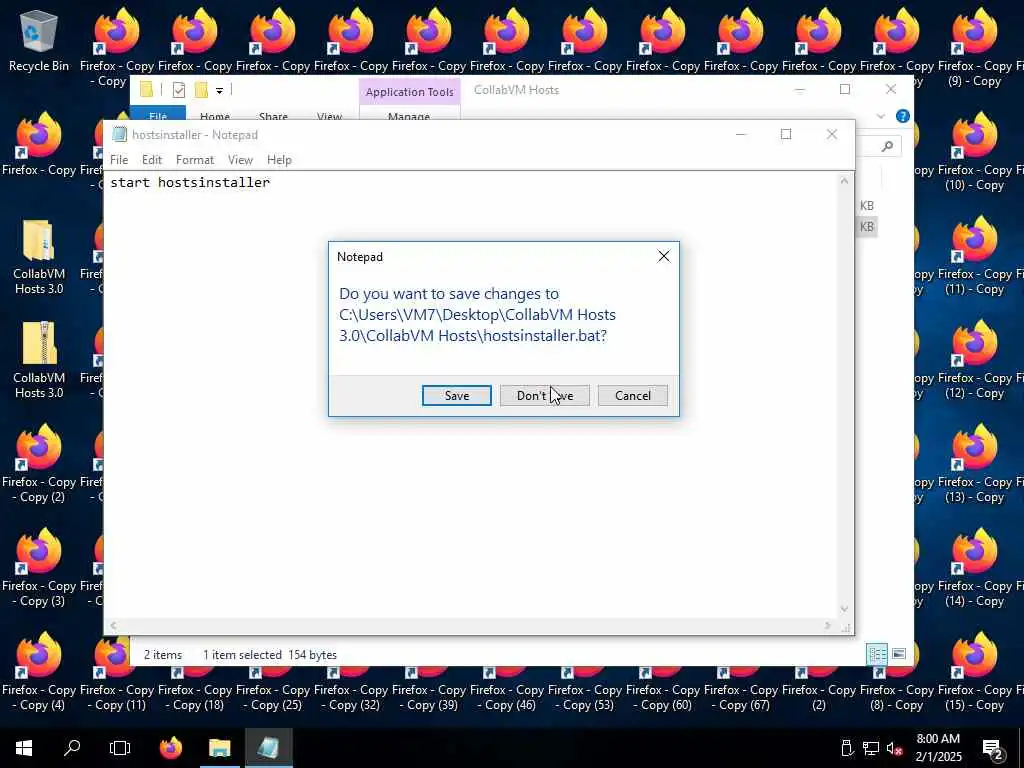
Task: Open Notepad's View menu
Action: 240,159
